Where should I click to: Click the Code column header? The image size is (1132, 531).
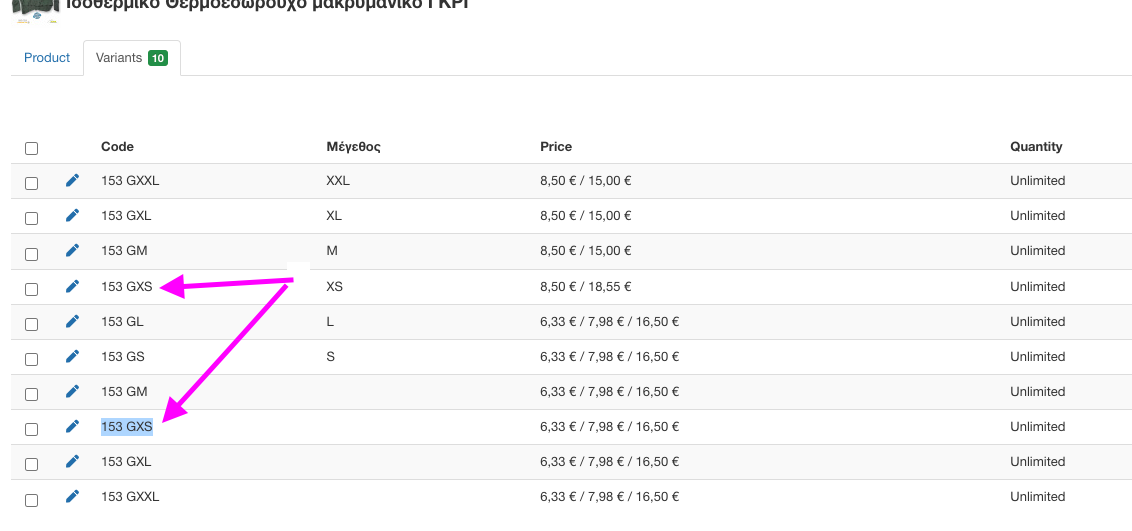117,147
